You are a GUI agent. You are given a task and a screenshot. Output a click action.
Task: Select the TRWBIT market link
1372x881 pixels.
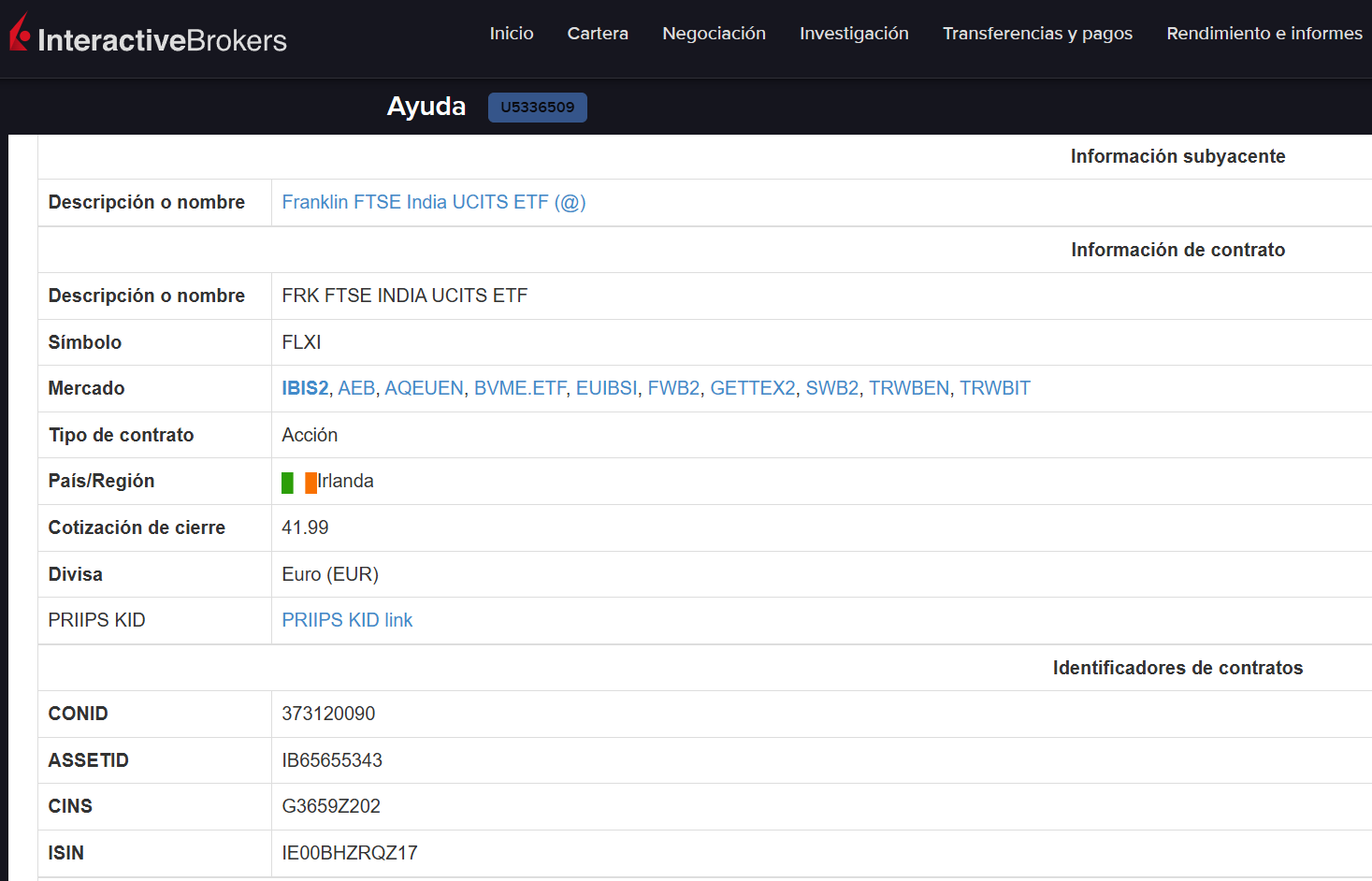995,388
